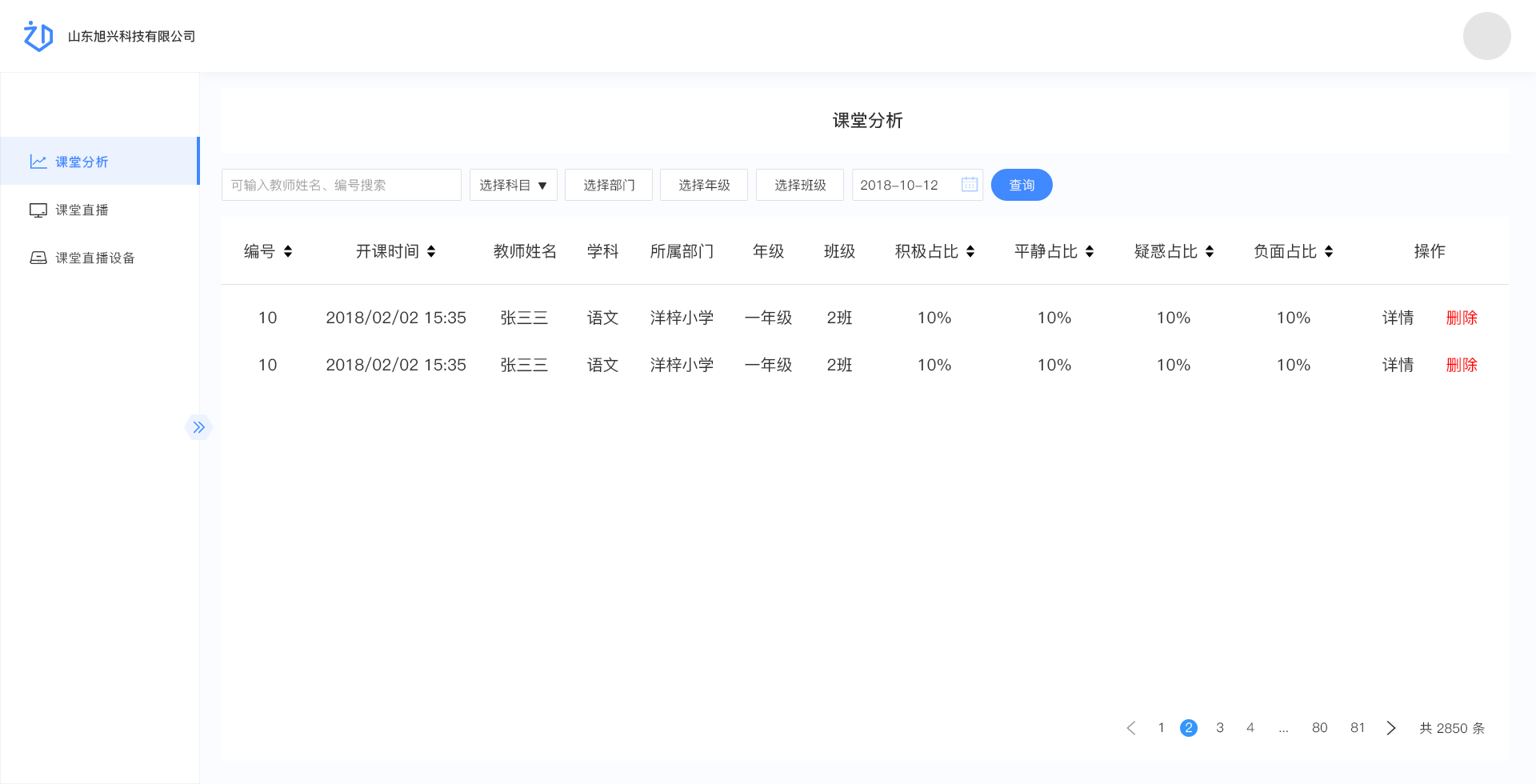Go to pagination page 4
The width and height of the screenshot is (1536, 784).
[1250, 728]
